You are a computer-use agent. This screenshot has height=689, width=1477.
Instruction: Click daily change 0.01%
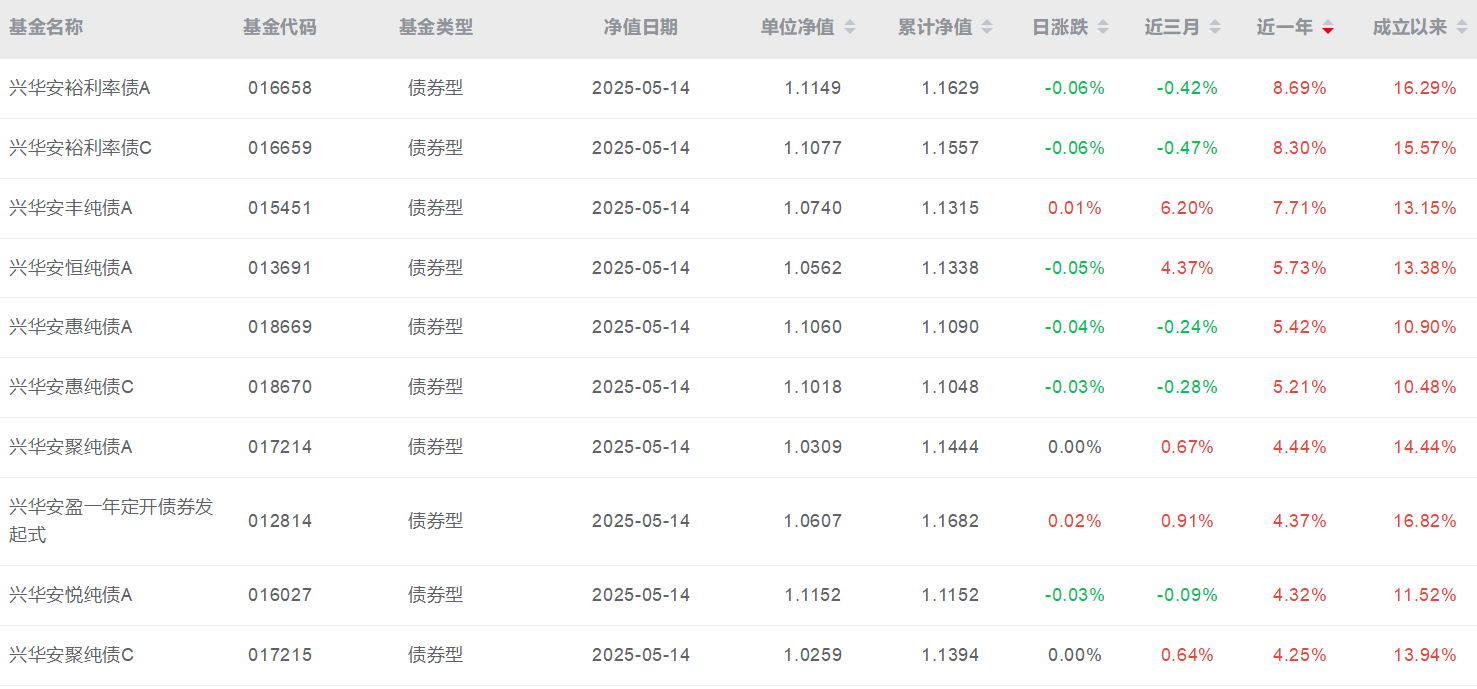1075,208
